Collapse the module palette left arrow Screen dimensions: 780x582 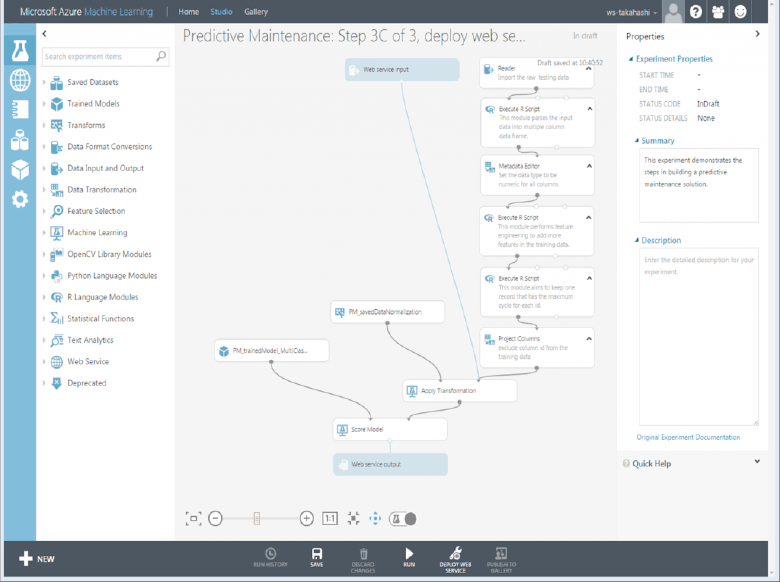coord(44,33)
